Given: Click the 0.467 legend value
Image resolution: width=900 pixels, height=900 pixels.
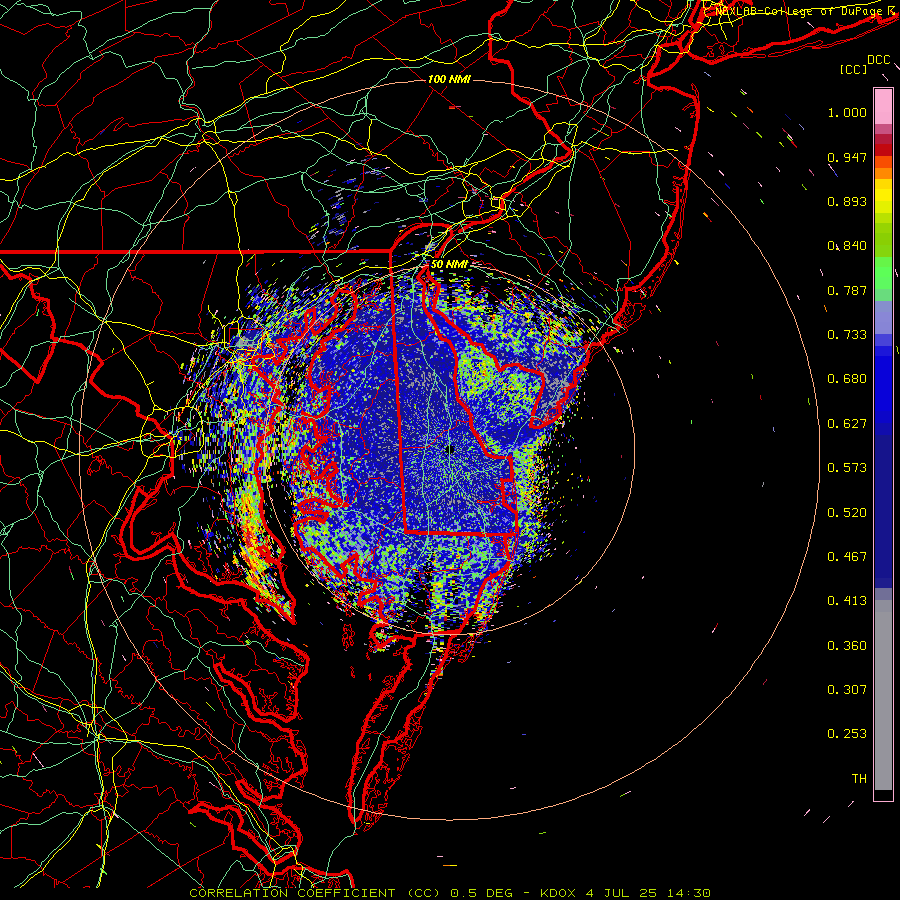Looking at the screenshot, I should point(847,557).
